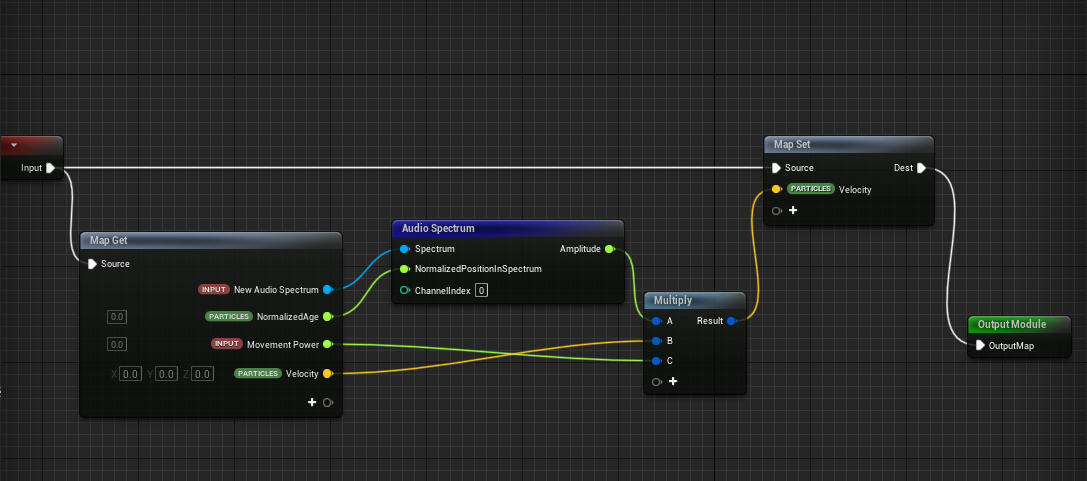Click the Dest output pin on Map Set
This screenshot has width=1087, height=481.
pyautogui.click(x=921, y=168)
